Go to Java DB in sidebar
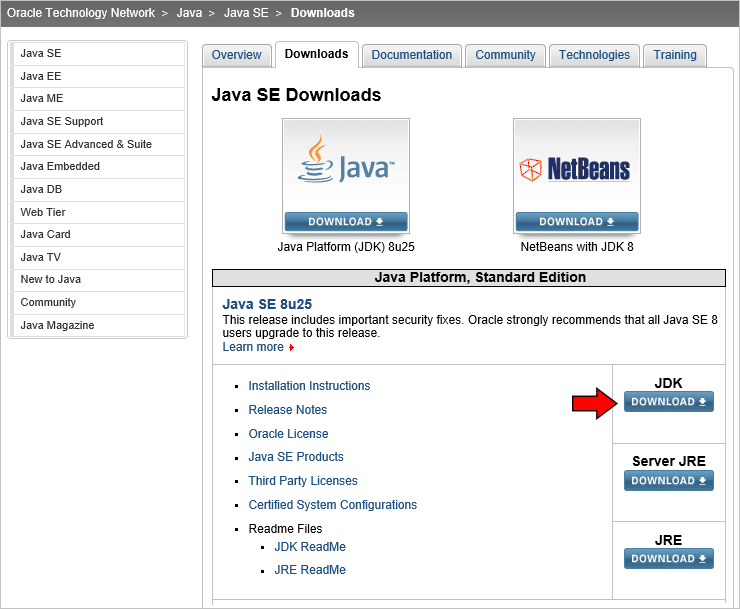Screen dimensions: 740x609 coord(98,189)
